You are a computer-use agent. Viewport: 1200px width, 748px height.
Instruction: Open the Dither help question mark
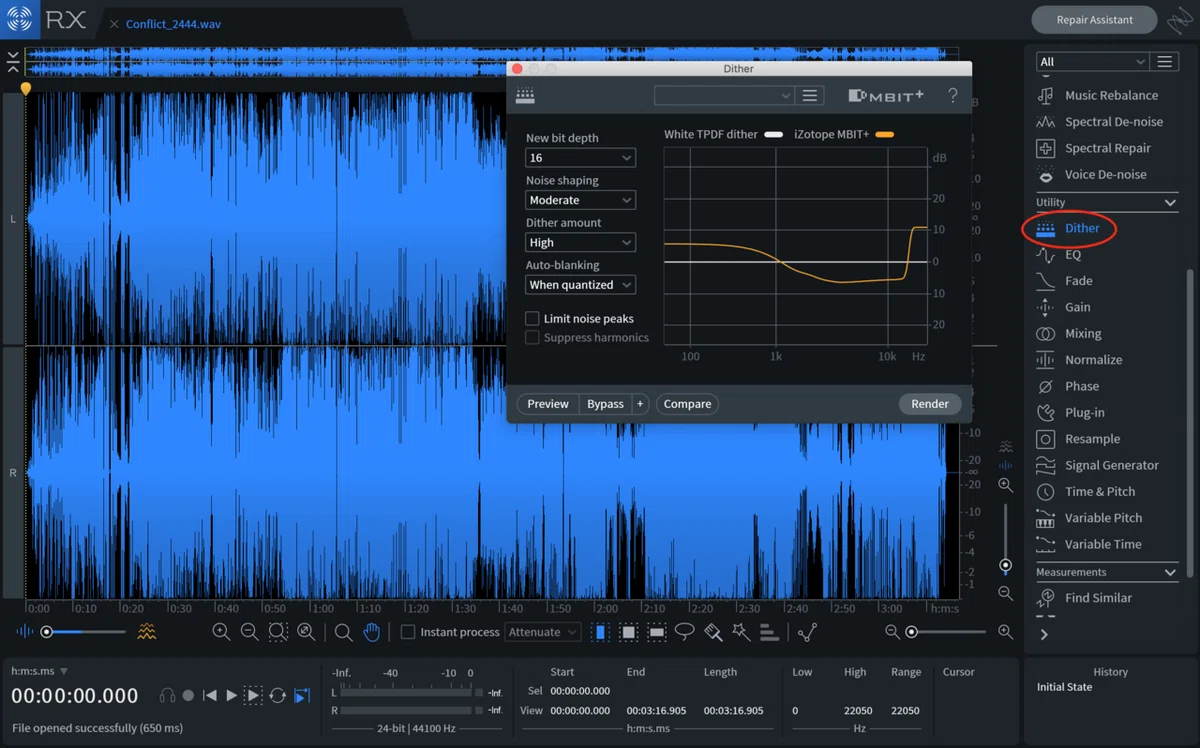952,95
